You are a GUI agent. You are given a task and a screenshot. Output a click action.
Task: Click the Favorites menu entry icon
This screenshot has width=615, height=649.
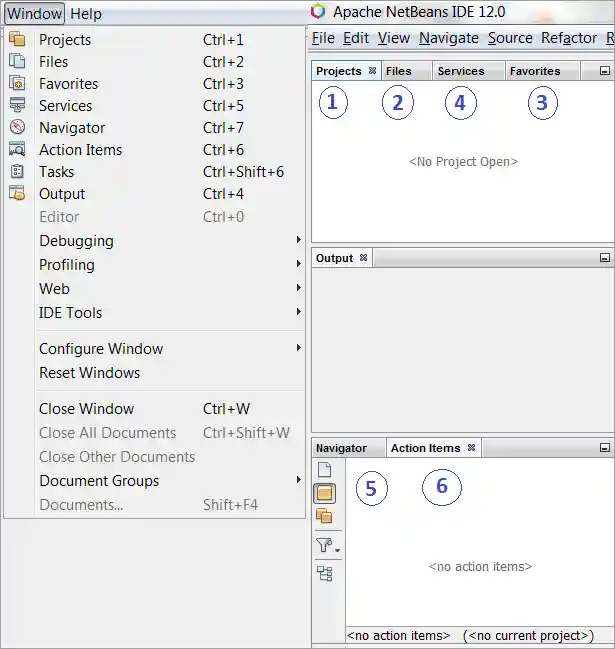tap(17, 83)
